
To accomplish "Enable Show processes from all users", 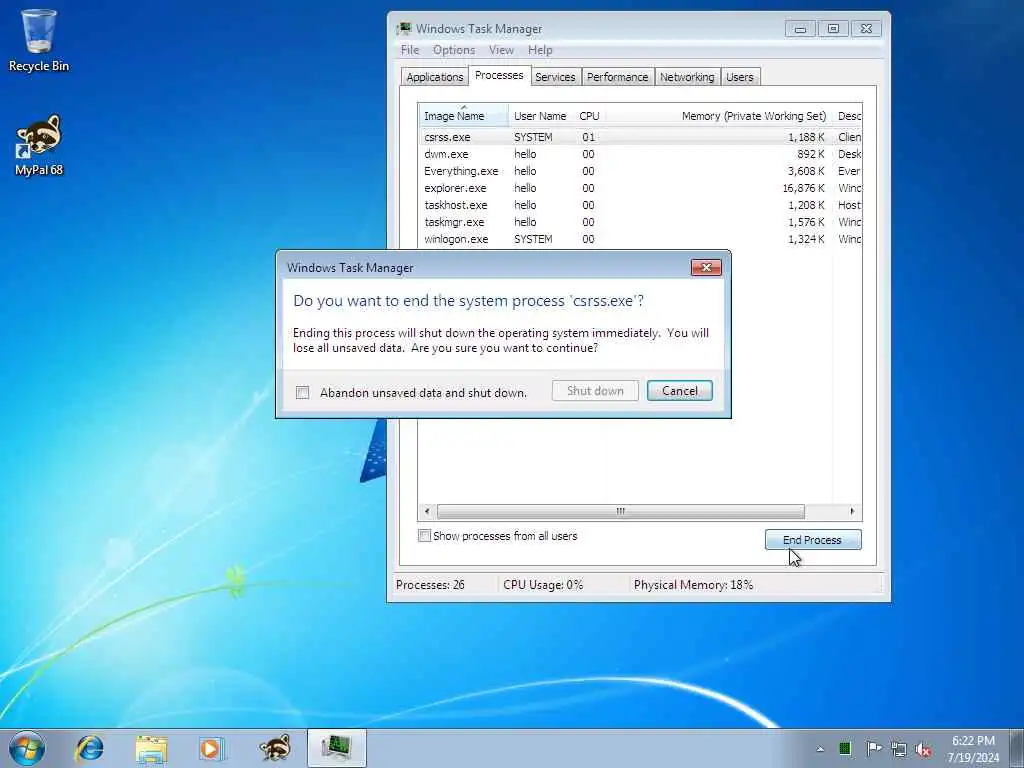I will point(424,536).
